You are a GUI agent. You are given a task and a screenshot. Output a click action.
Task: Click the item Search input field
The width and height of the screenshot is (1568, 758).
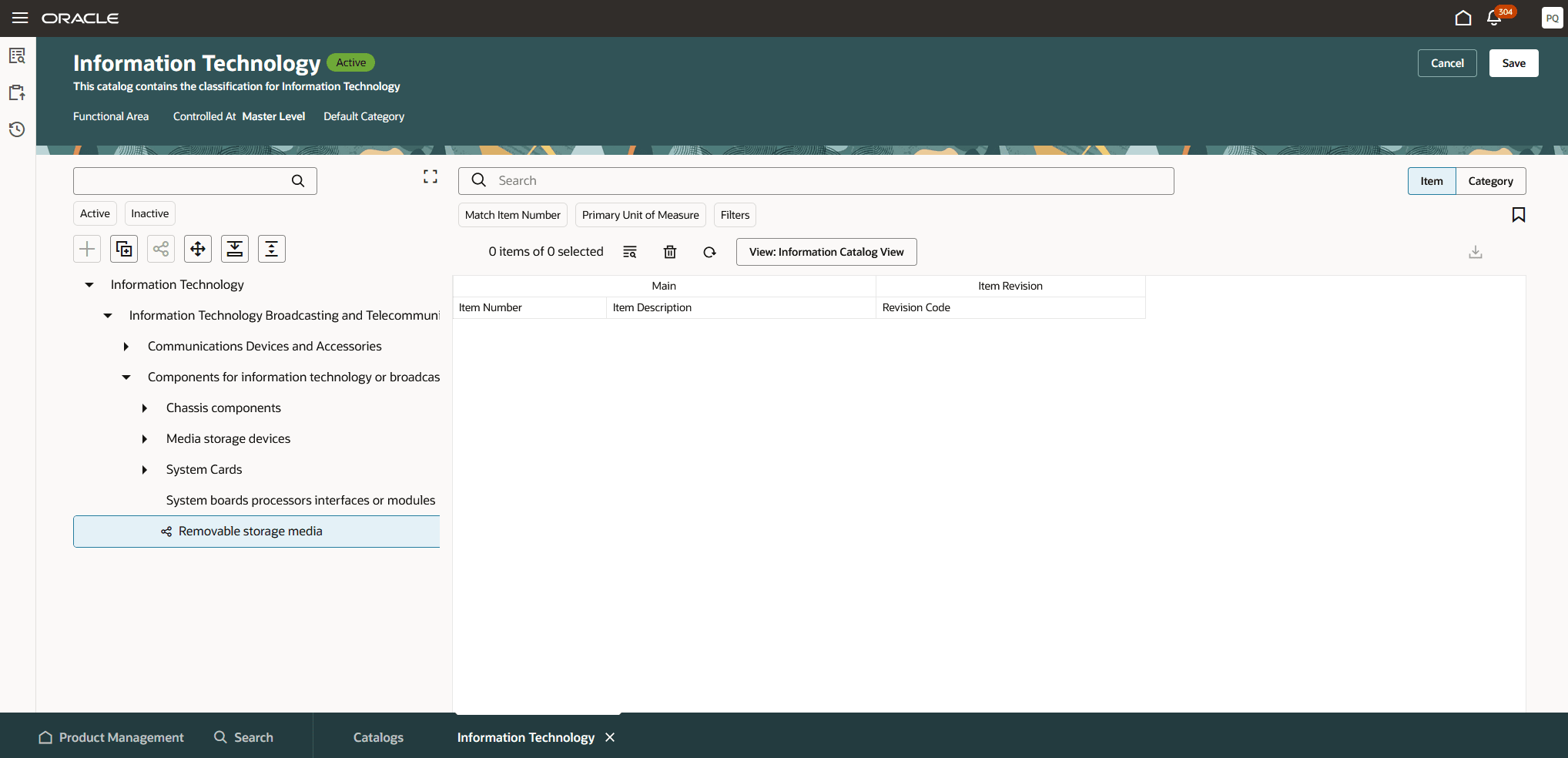click(x=816, y=181)
